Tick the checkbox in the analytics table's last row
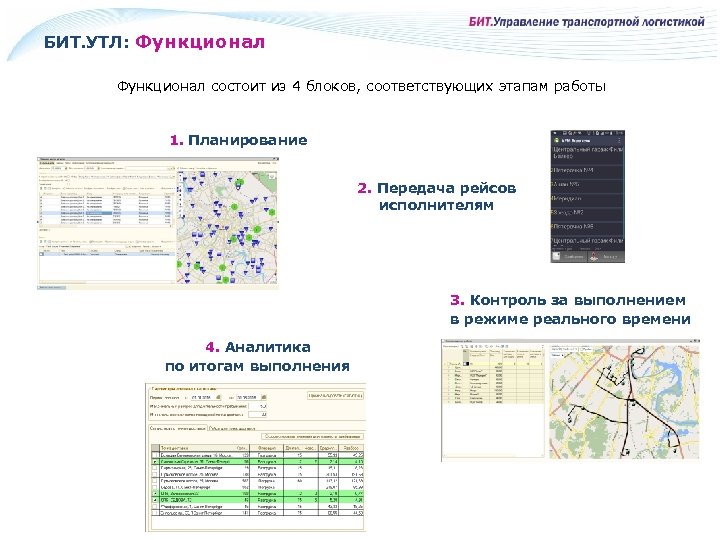This screenshot has height=540, width=720. coord(155,513)
